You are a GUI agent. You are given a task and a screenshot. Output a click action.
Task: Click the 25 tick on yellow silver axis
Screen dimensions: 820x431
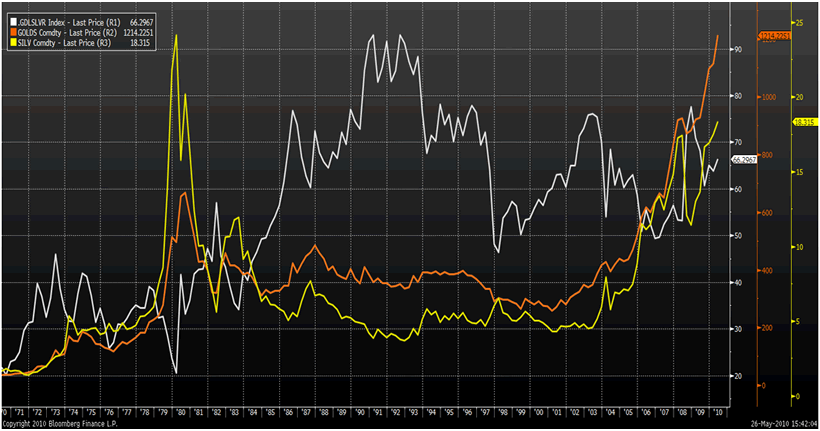click(800, 22)
